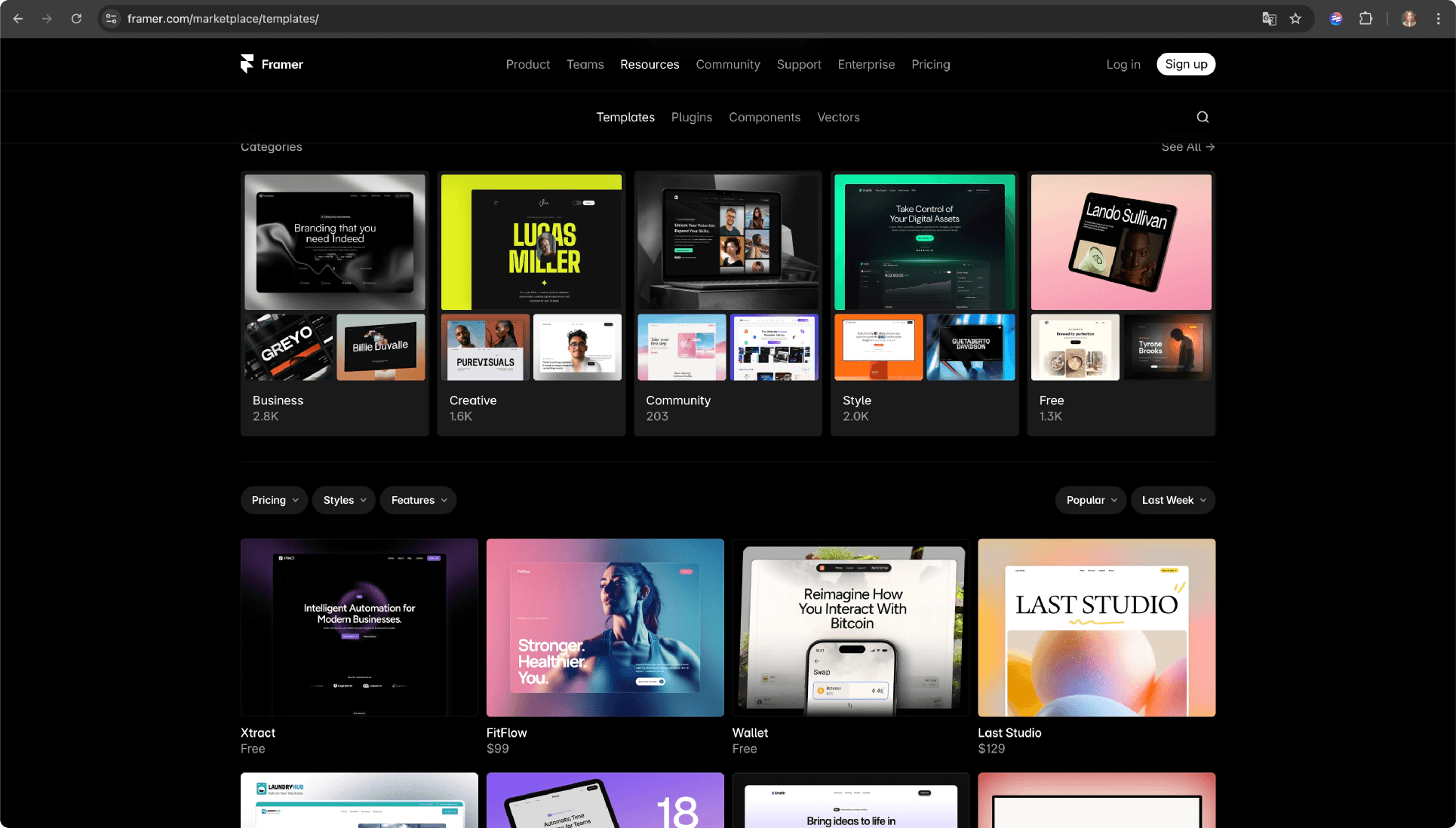Reload the page with browser refresh icon
The image size is (1456, 828).
tap(76, 19)
